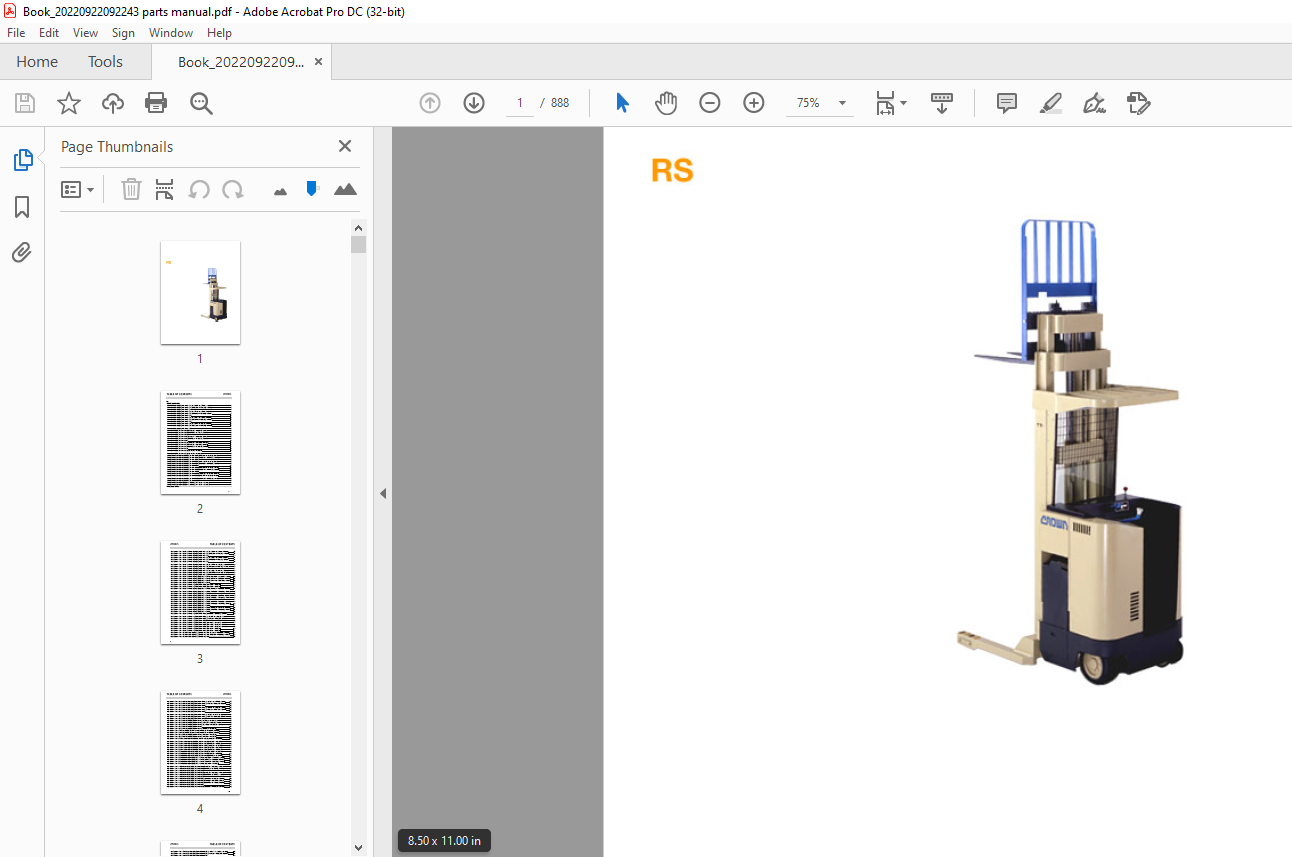Click thumbnails scrollbar up arrow
The height and width of the screenshot is (857, 1292).
pos(359,227)
